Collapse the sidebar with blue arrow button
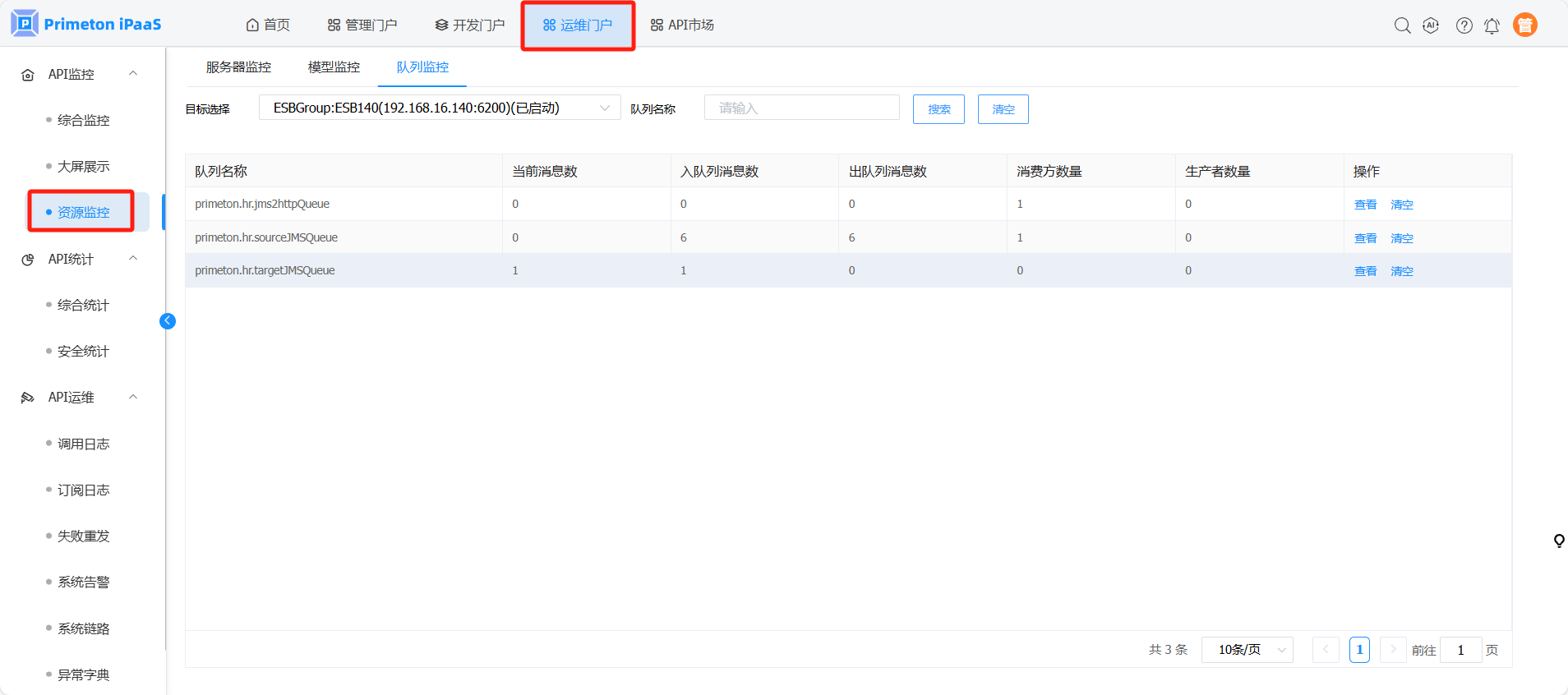This screenshot has width=1568, height=695. click(168, 321)
